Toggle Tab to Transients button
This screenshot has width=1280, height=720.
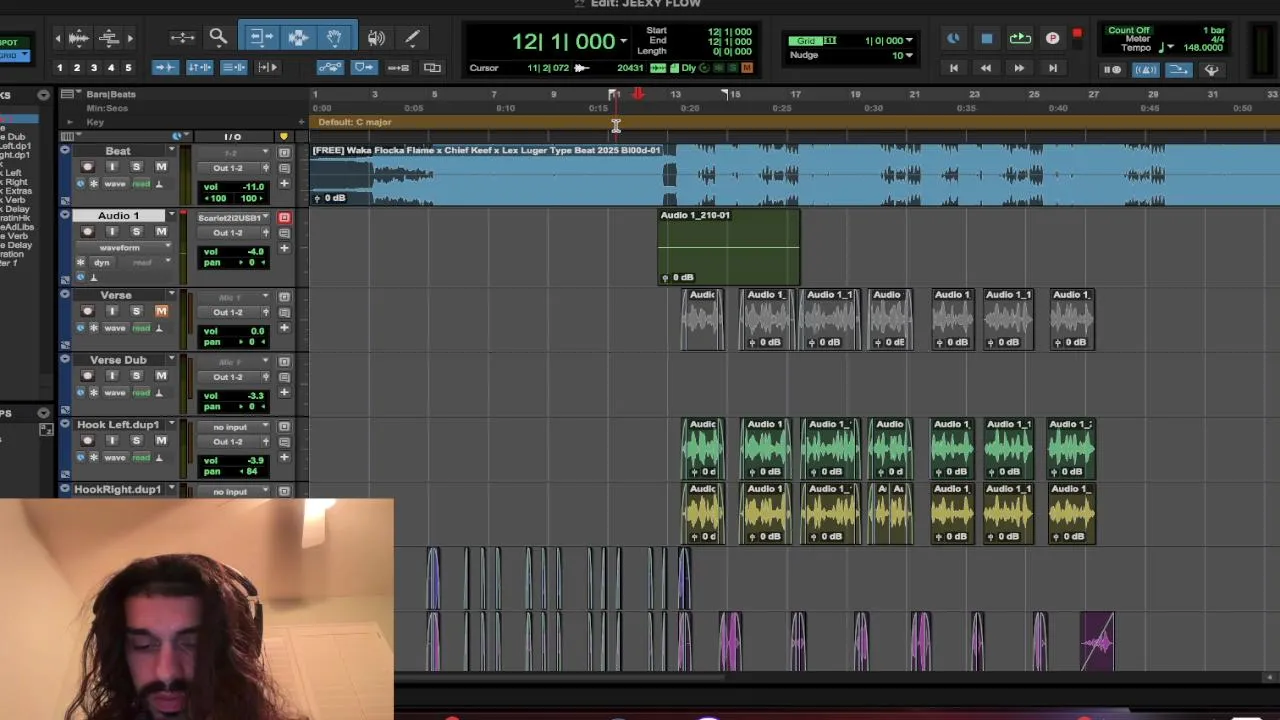tap(165, 68)
